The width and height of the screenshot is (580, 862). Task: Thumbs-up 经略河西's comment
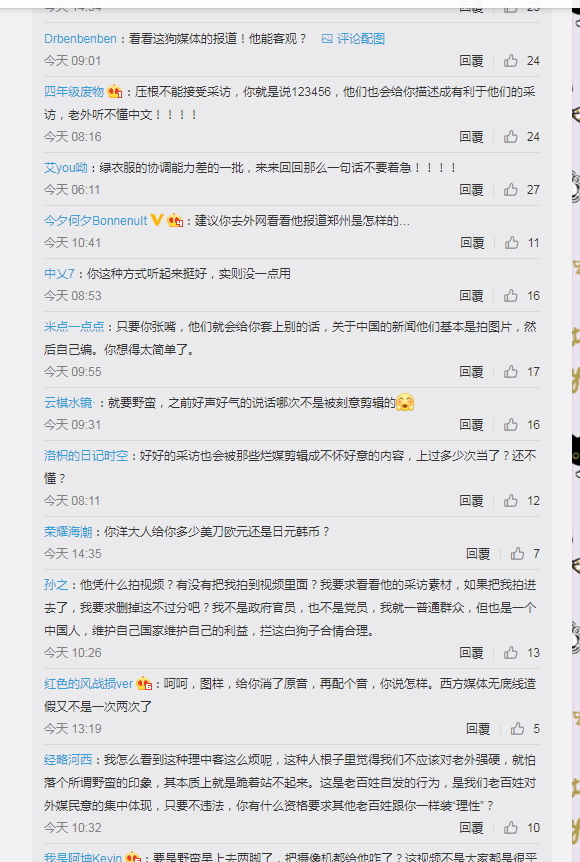point(511,827)
